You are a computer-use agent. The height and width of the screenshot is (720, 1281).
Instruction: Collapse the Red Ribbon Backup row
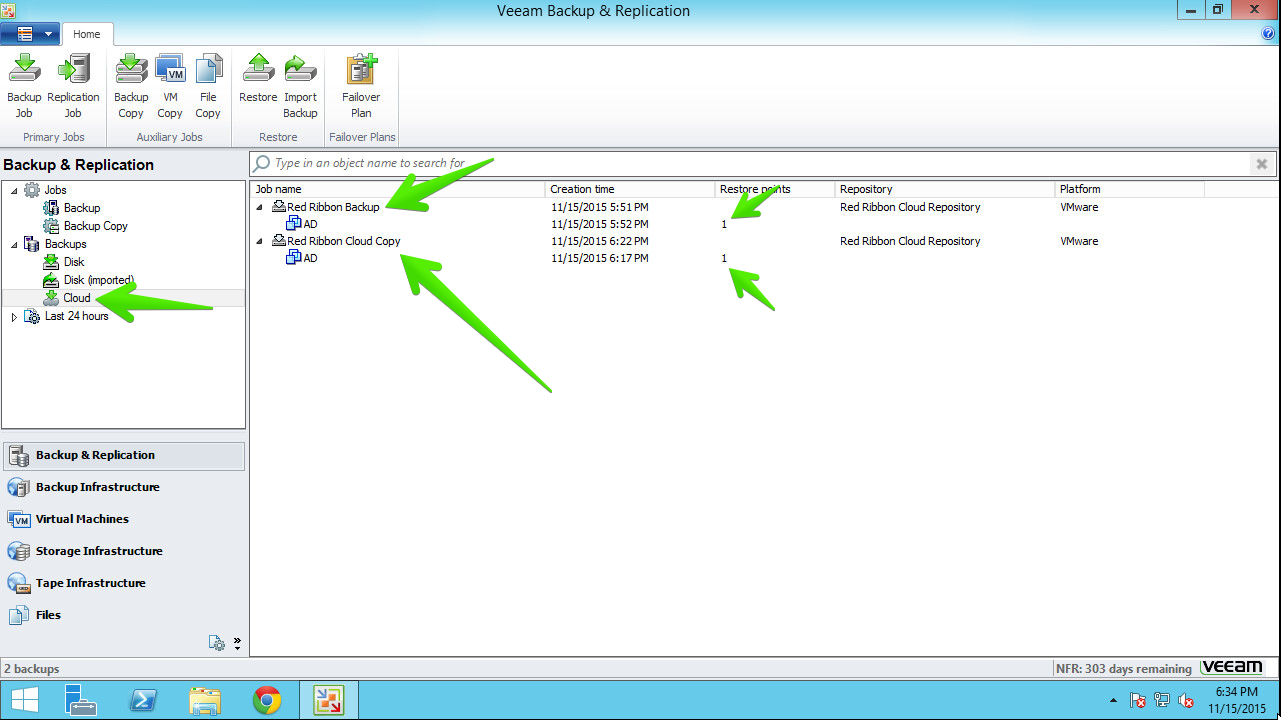click(260, 208)
